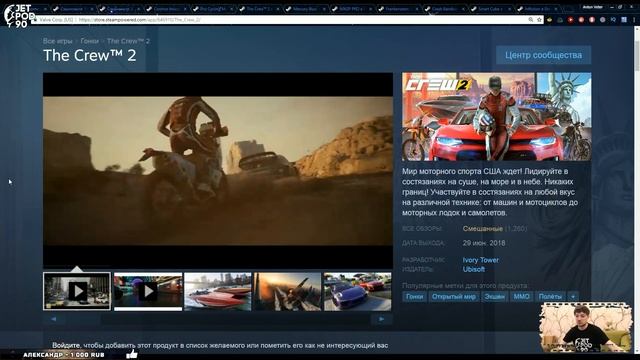Focus the browser address bar

286,20
